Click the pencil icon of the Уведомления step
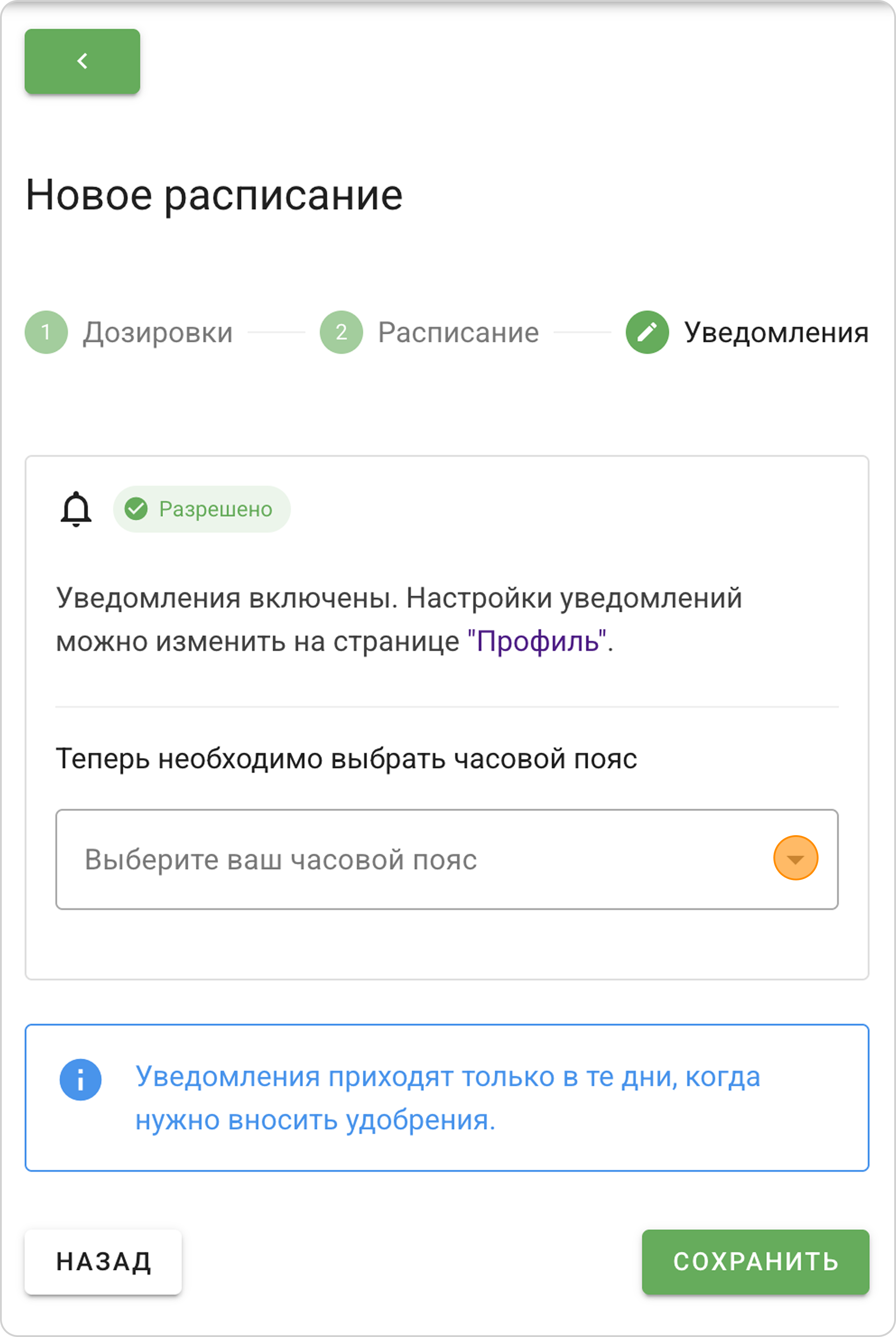Viewport: 896px width, 1337px height. coord(647,332)
